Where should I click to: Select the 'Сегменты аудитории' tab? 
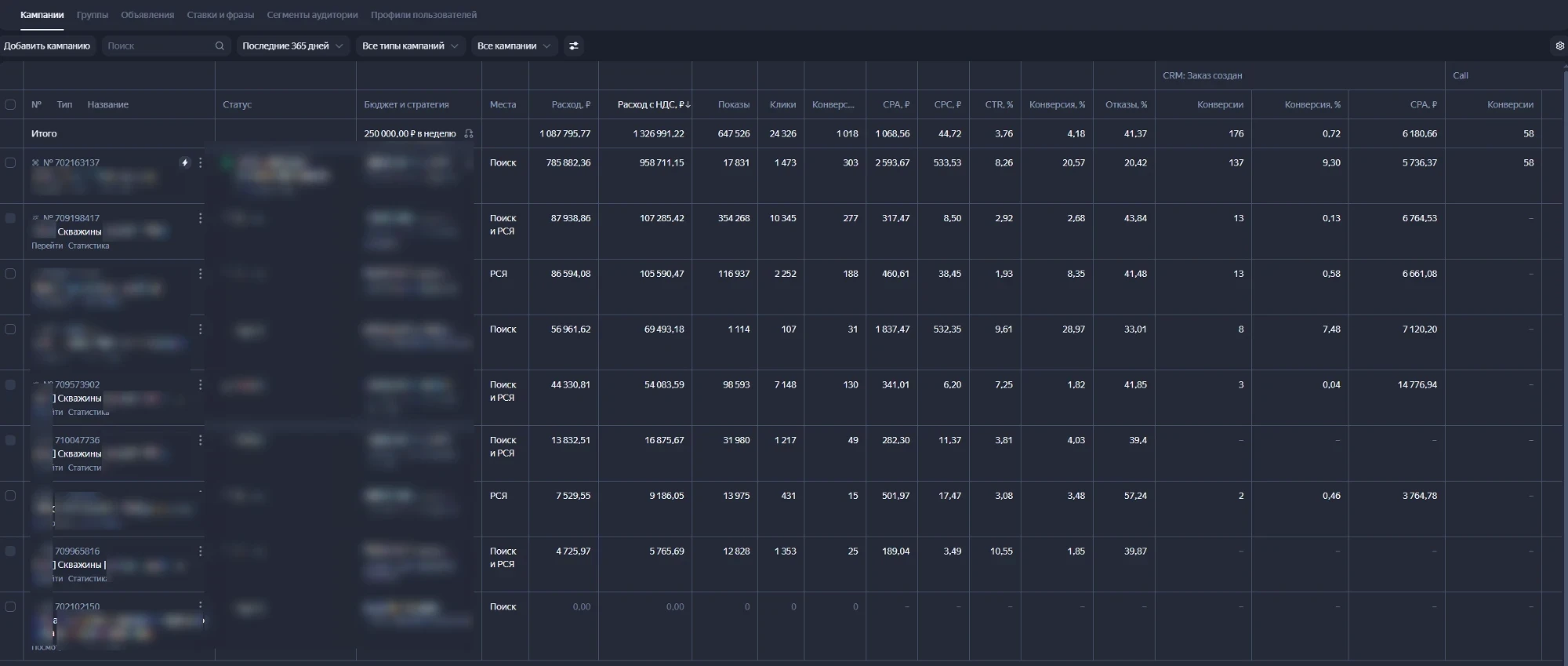click(x=312, y=15)
